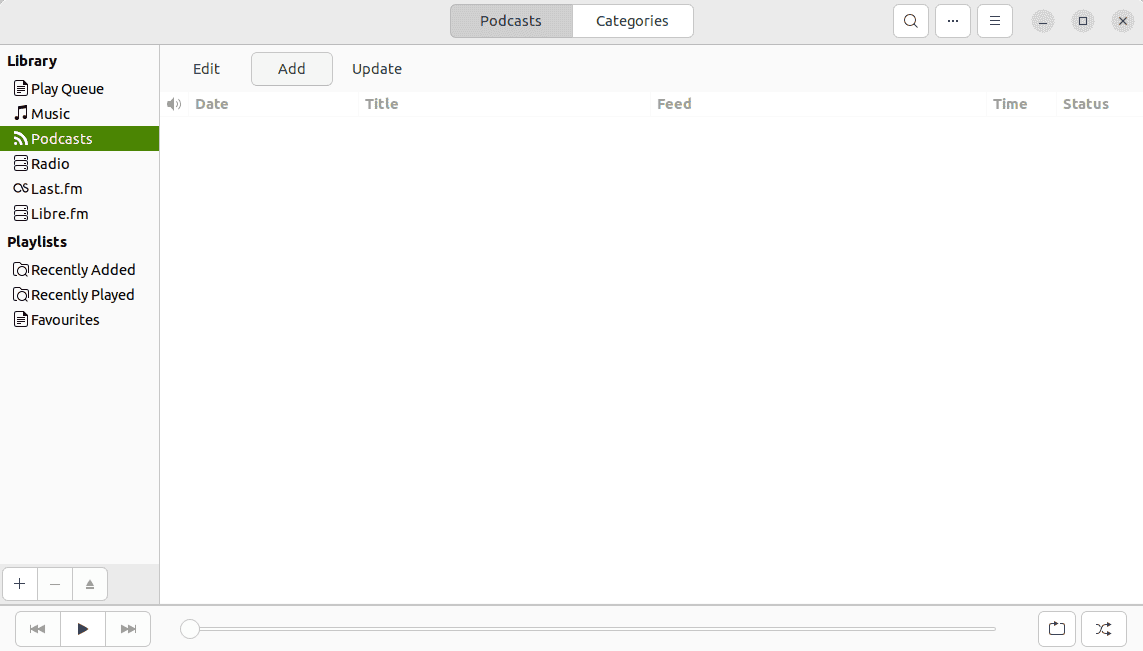The width and height of the screenshot is (1143, 651).
Task: Skip to the previous track
Action: (x=38, y=629)
